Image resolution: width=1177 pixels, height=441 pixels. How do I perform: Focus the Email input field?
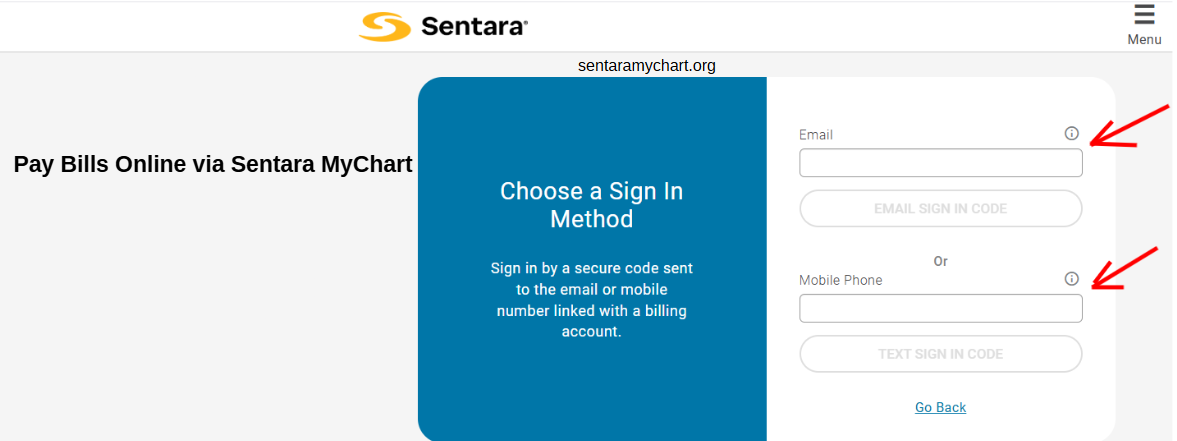[941, 163]
